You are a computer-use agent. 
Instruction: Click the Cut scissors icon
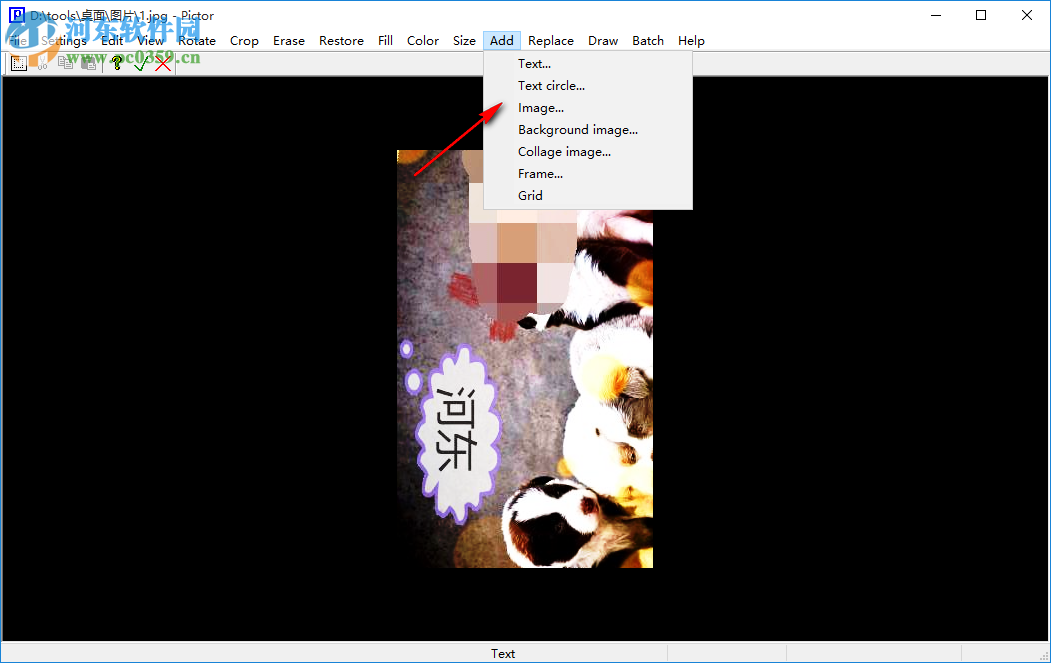pyautogui.click(x=44, y=62)
